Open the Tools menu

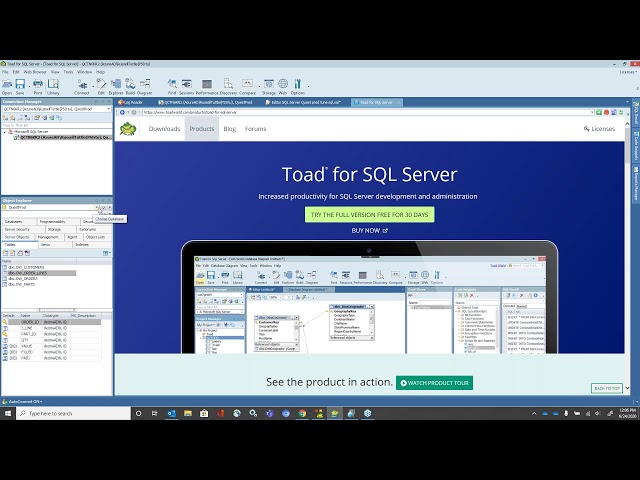68,72
